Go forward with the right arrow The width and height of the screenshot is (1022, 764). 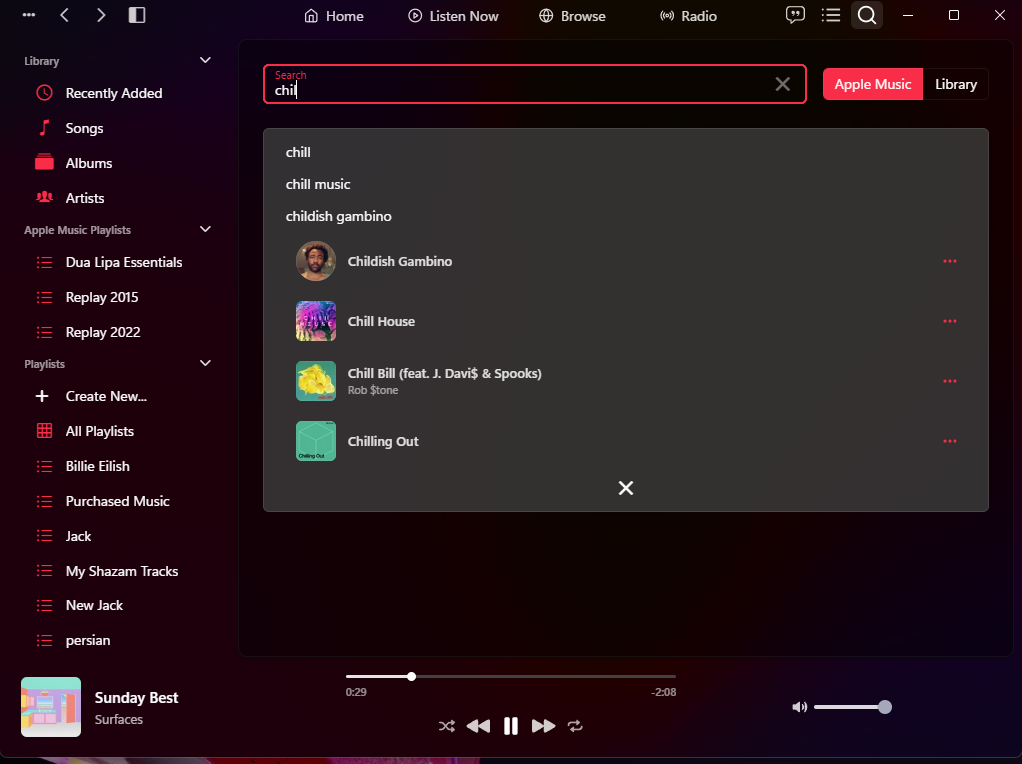click(100, 15)
